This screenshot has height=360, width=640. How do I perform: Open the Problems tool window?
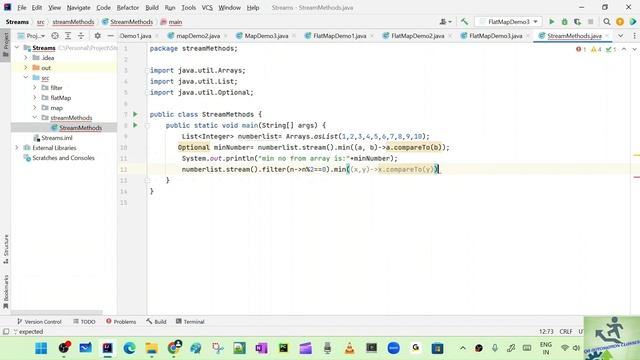click(121, 322)
